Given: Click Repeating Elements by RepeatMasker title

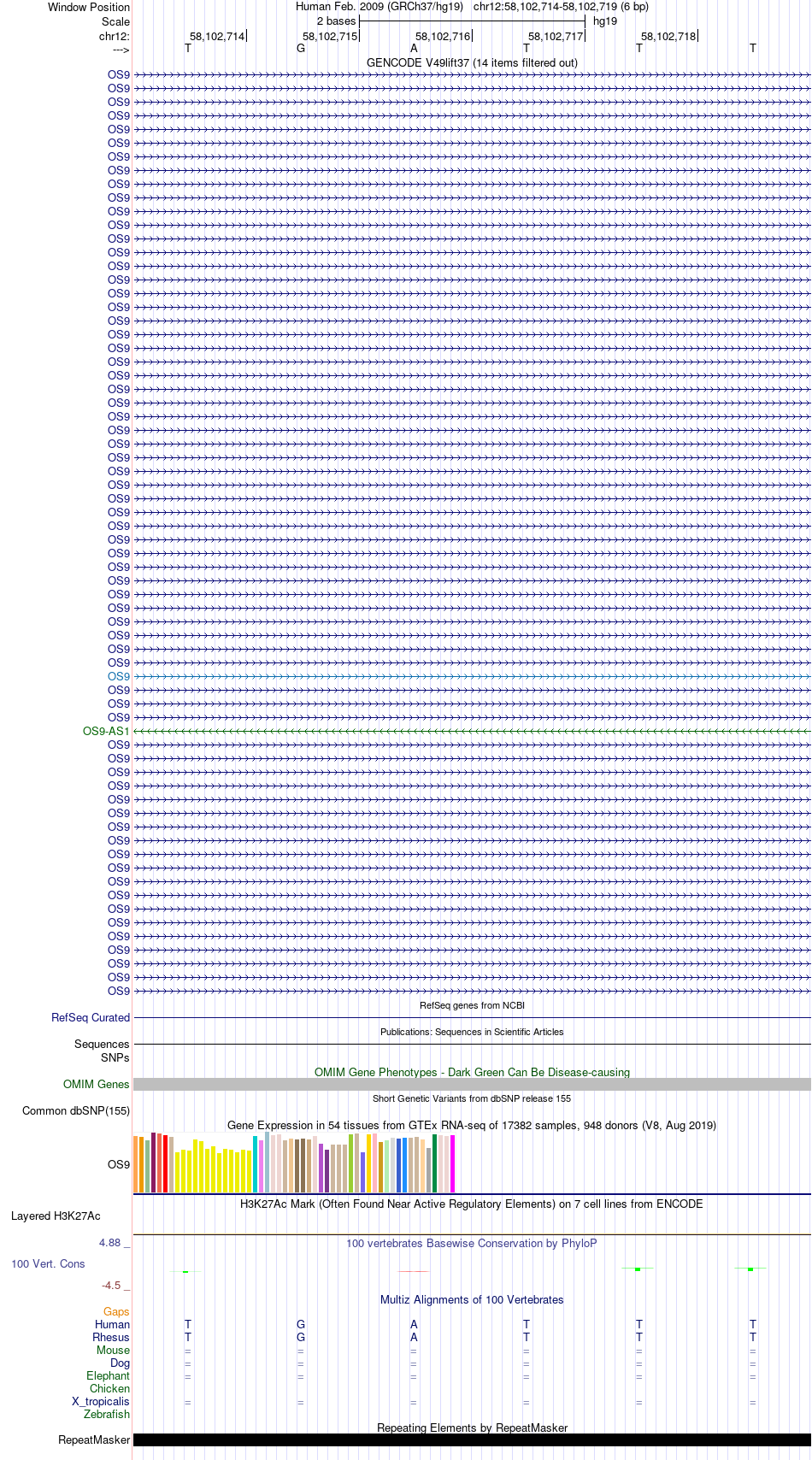Looking at the screenshot, I should (x=472, y=1428).
